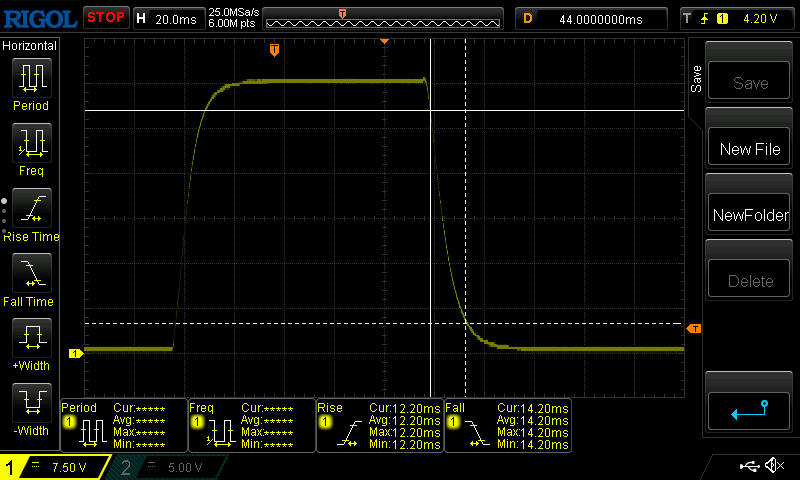Click the trigger rising edge icon
Screen dimensions: 800x480
coord(705,19)
